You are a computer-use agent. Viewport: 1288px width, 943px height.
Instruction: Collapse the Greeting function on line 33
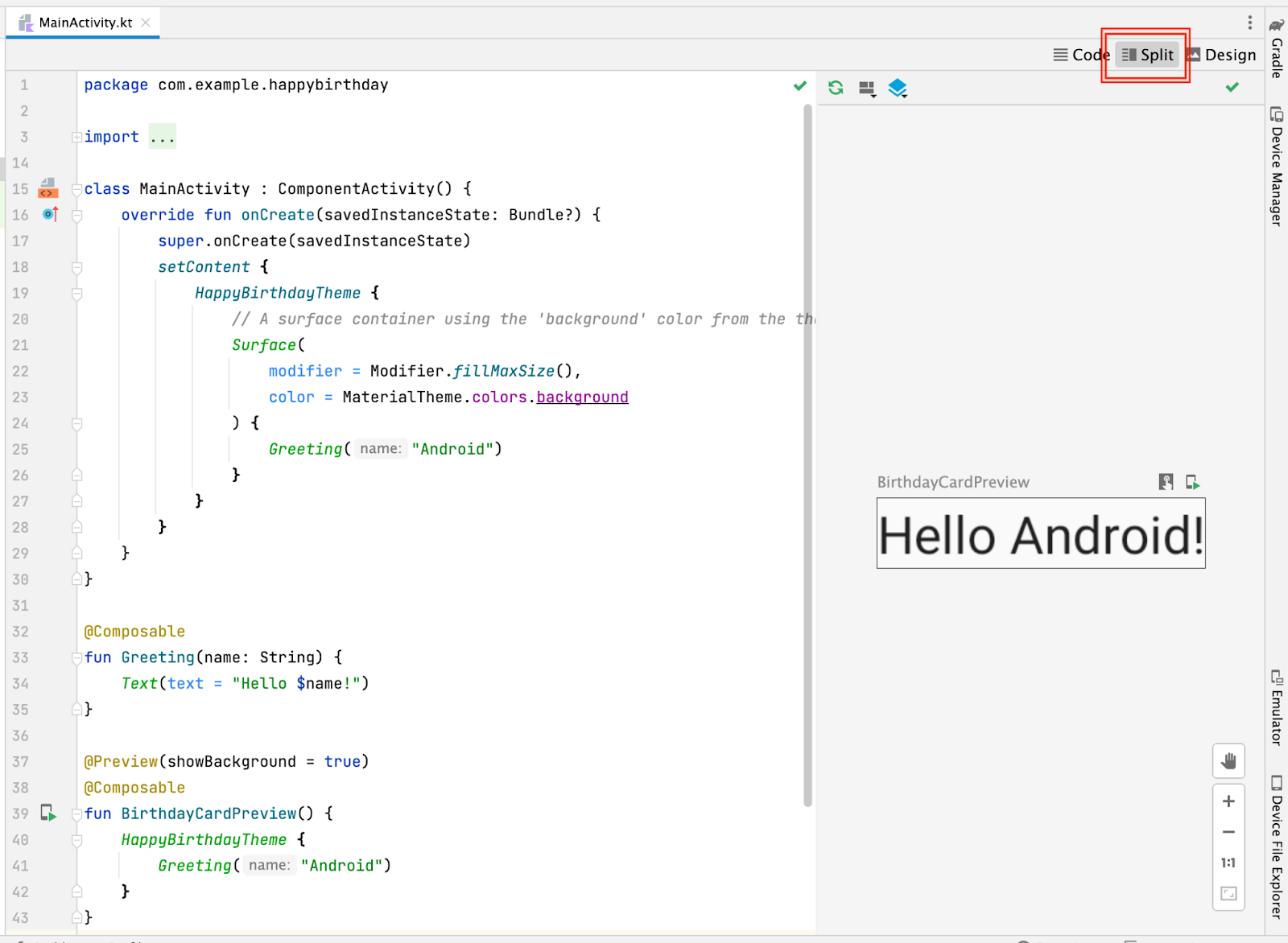click(x=76, y=658)
